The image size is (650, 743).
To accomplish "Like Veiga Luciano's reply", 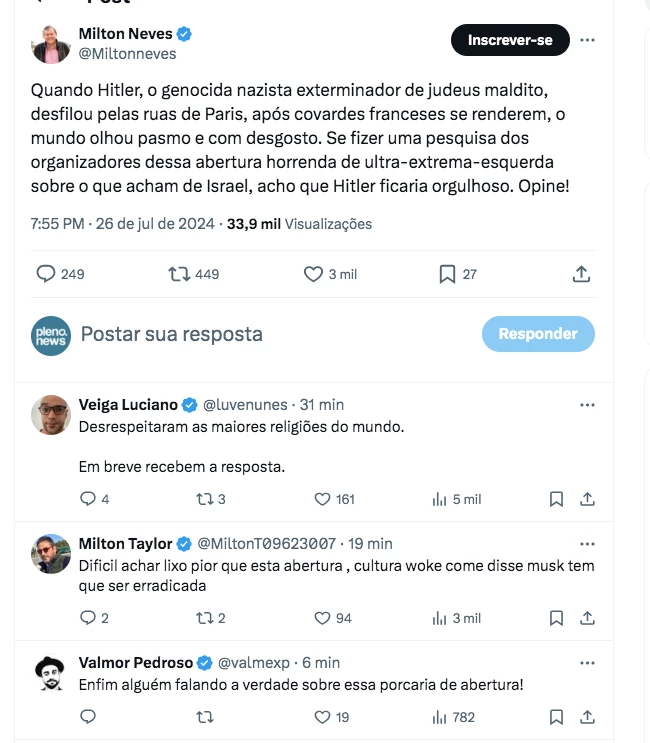I will pyautogui.click(x=322, y=499).
